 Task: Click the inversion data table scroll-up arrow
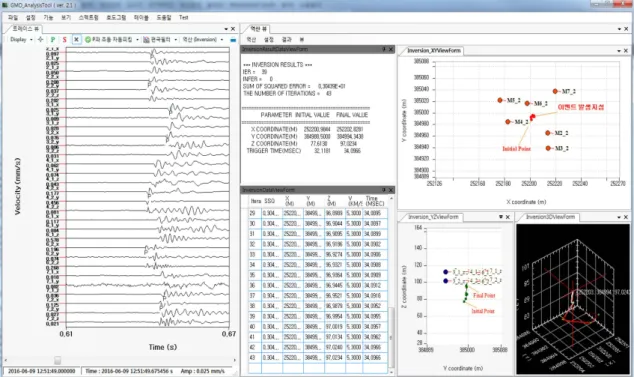click(x=391, y=199)
